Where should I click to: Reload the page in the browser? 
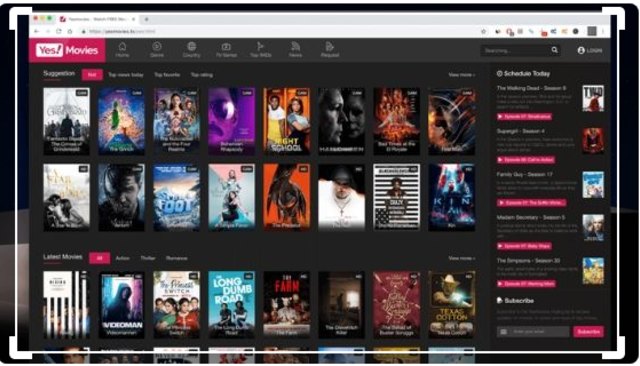point(59,31)
